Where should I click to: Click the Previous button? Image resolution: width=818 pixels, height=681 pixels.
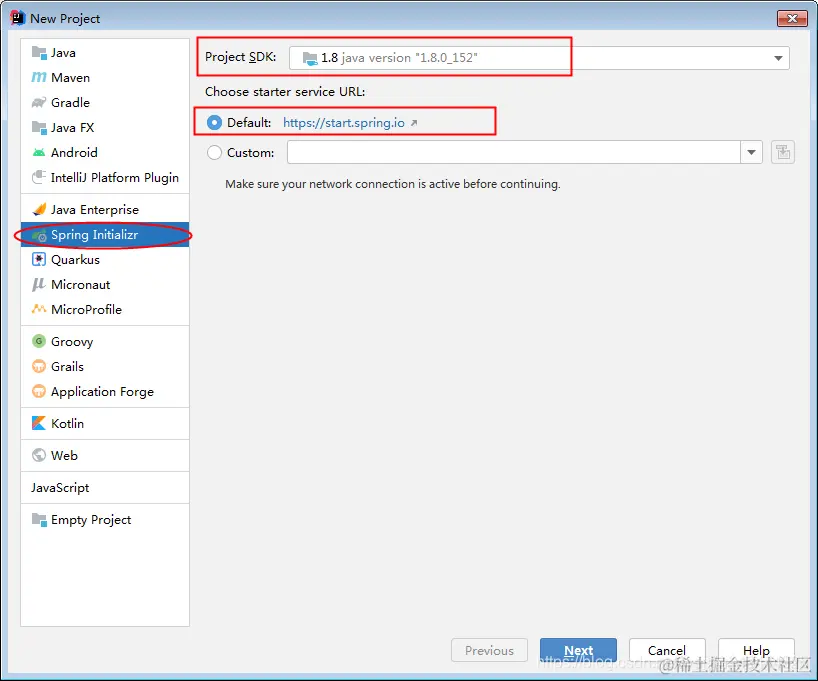coord(489,650)
